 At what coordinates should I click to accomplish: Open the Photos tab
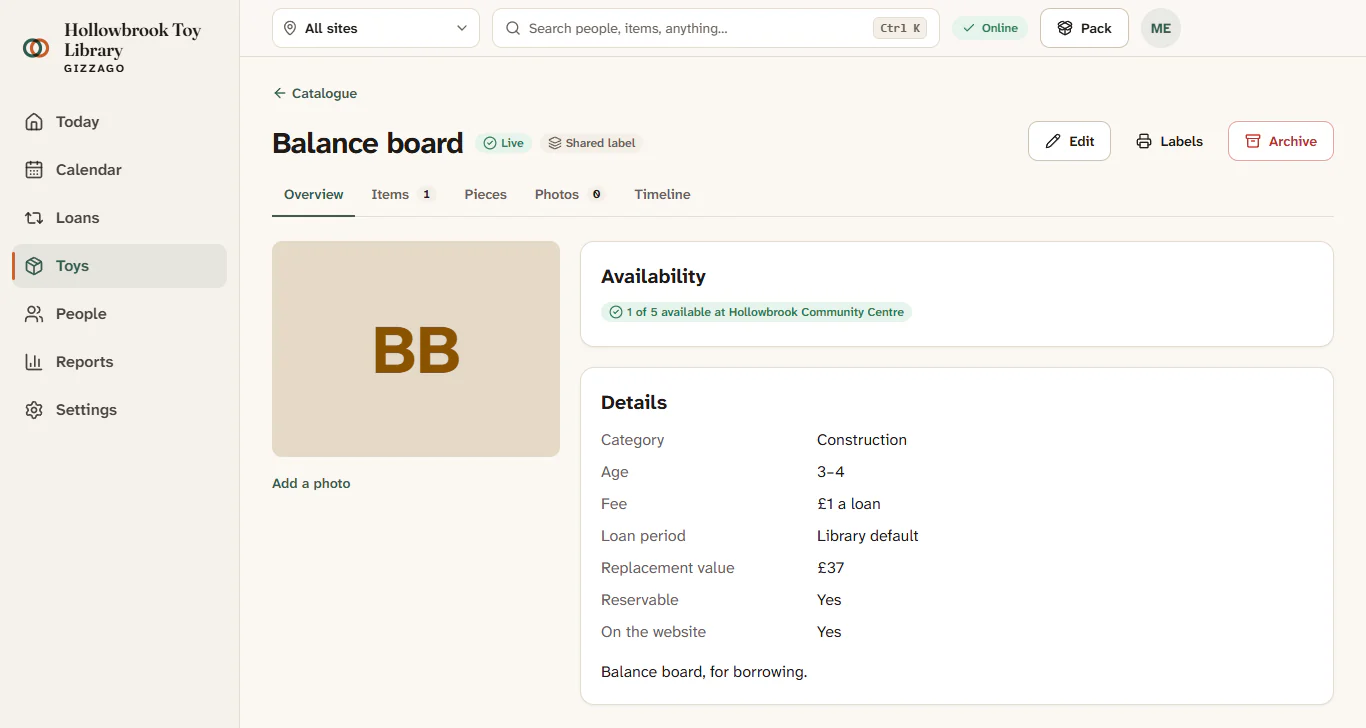point(570,195)
